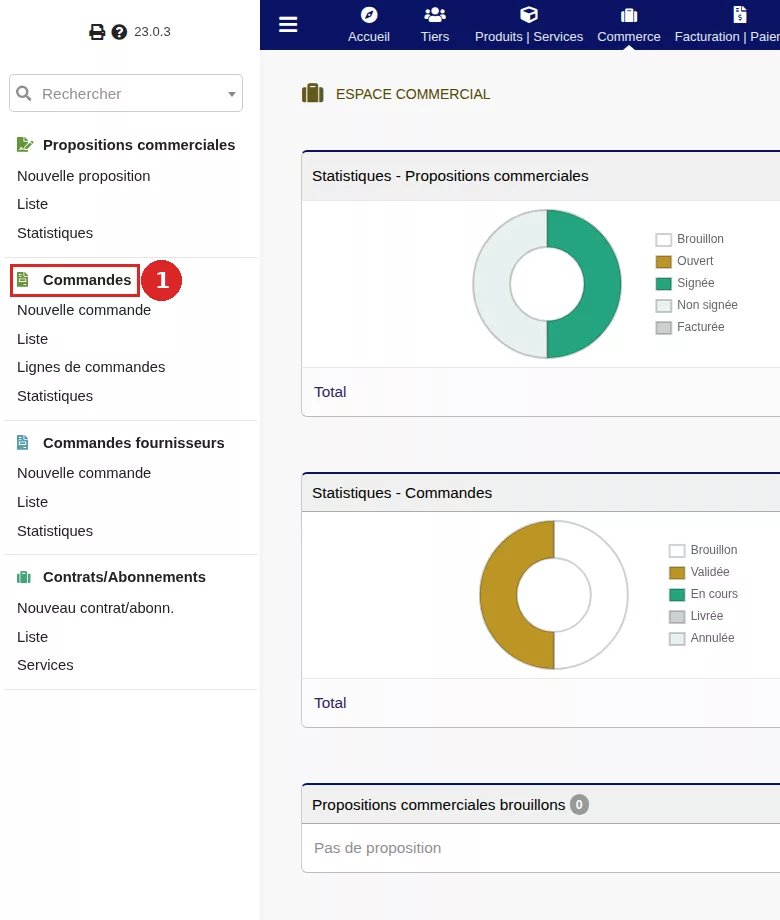The image size is (780, 920).
Task: Click the Facturation invoice icon
Action: (740, 15)
